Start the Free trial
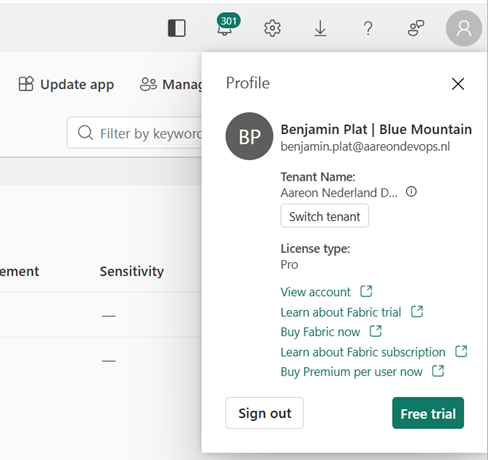This screenshot has height=460, width=488. (428, 413)
